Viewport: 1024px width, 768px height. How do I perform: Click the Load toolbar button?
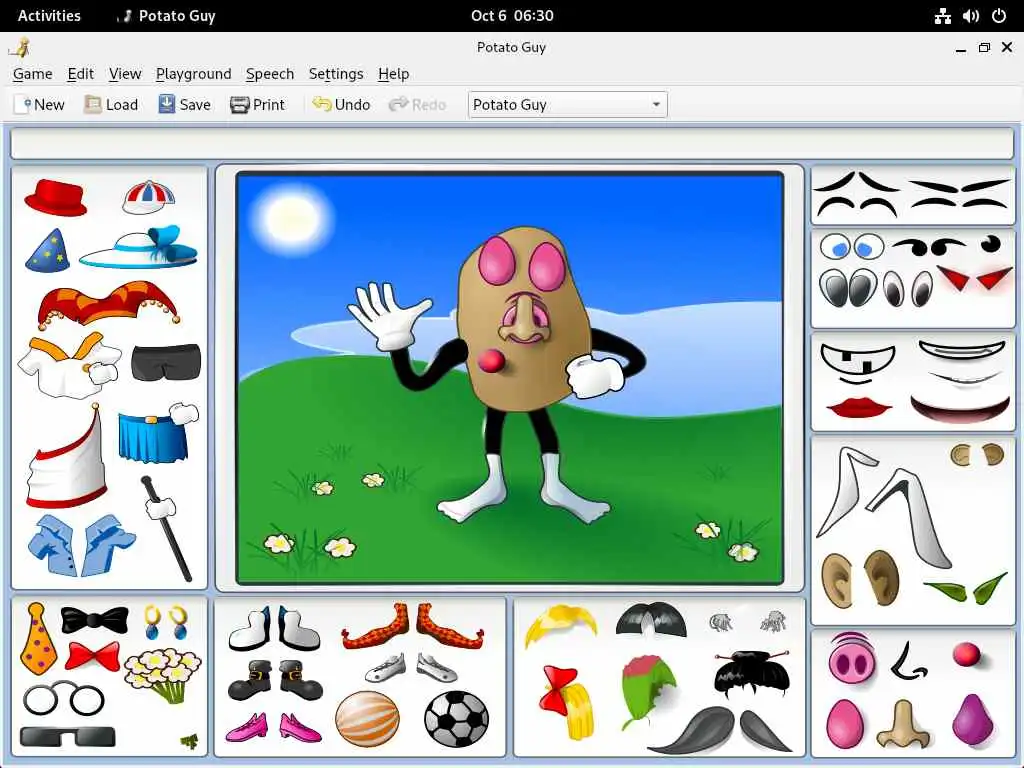[111, 104]
